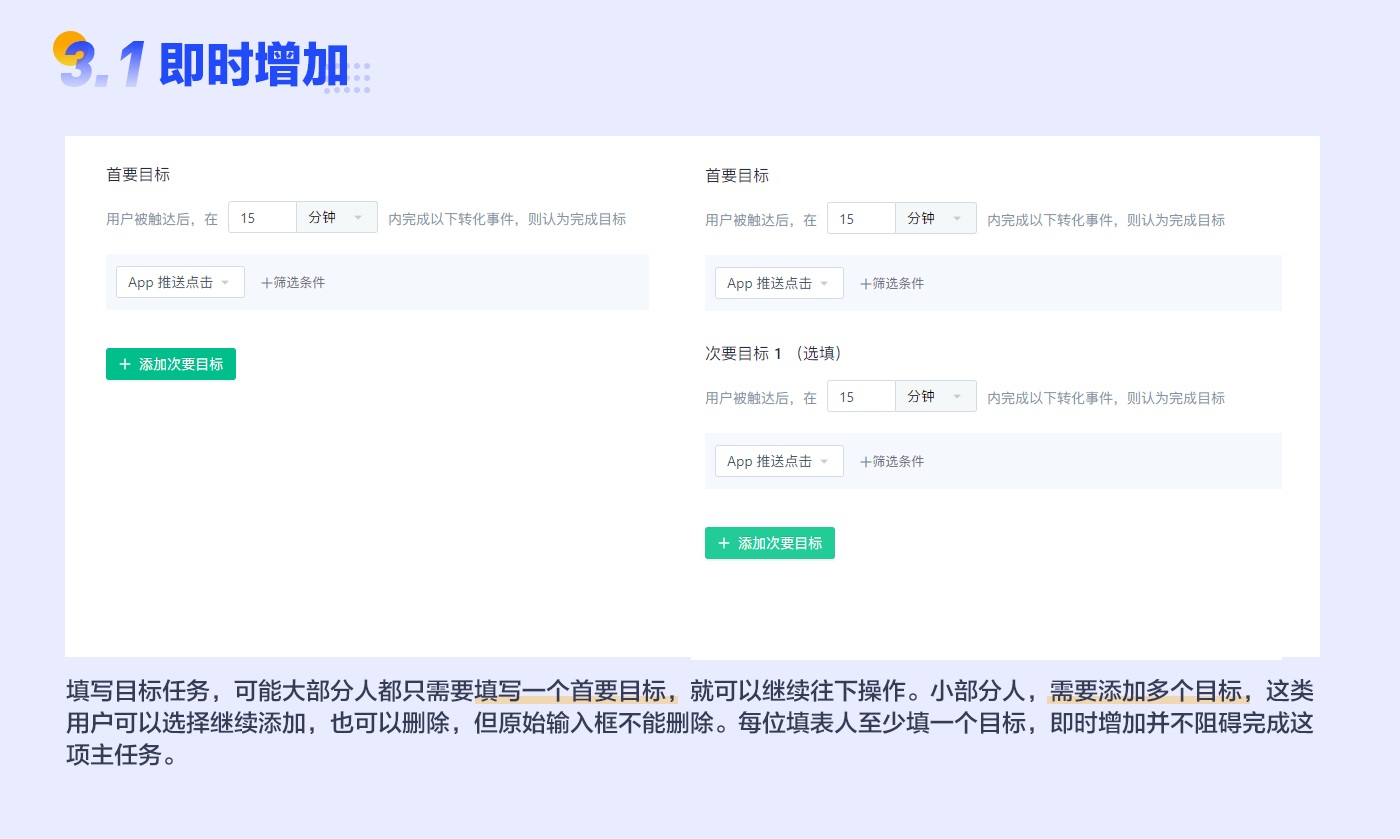
Task: Focus the 15 input in left panel 首要目标
Action: (x=263, y=217)
